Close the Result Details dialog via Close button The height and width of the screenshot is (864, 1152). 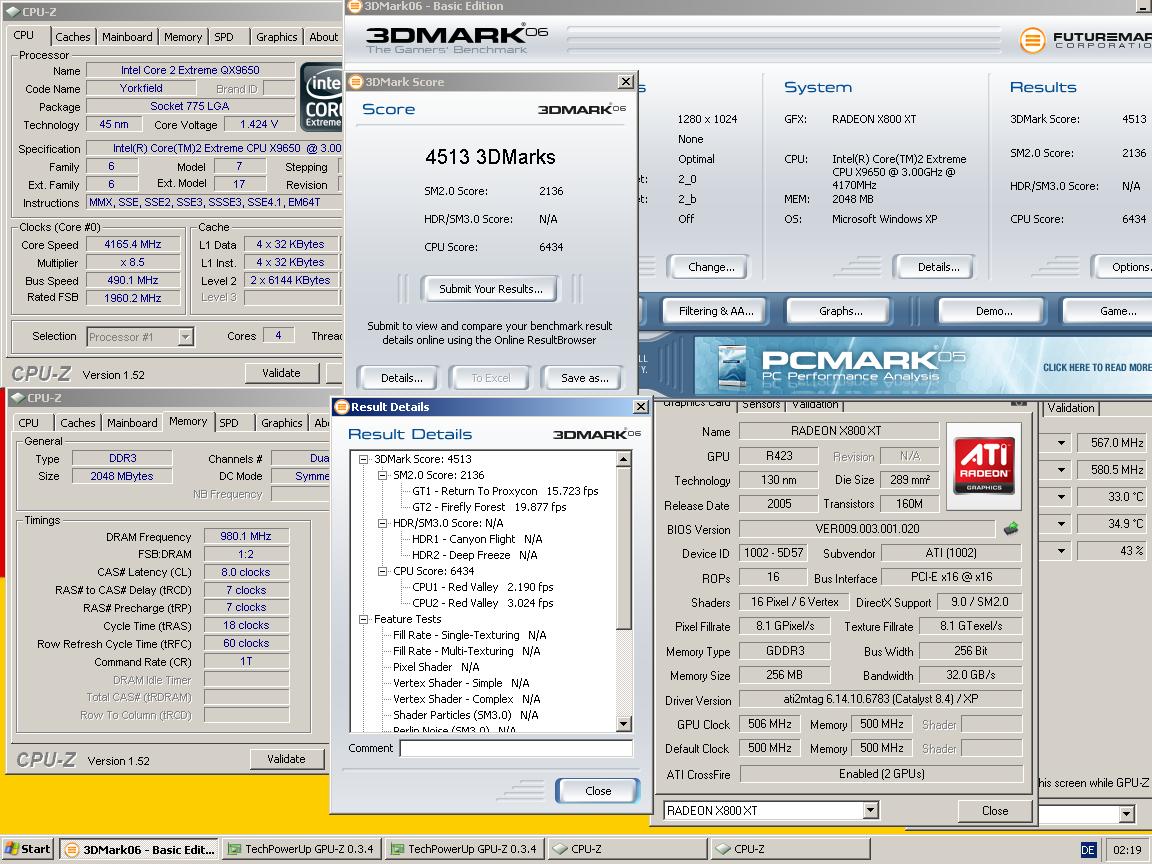pyautogui.click(x=598, y=791)
